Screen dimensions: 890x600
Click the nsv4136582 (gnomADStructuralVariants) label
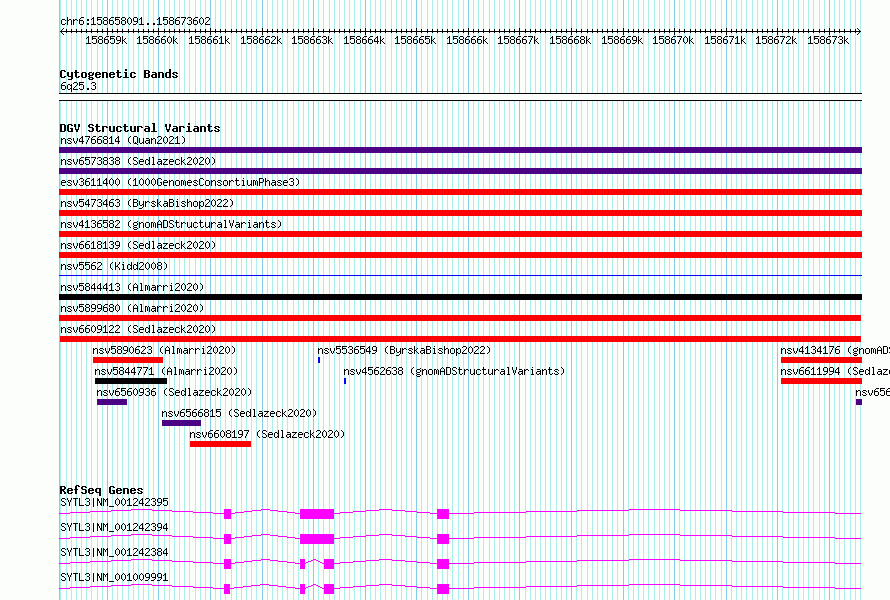(171, 224)
